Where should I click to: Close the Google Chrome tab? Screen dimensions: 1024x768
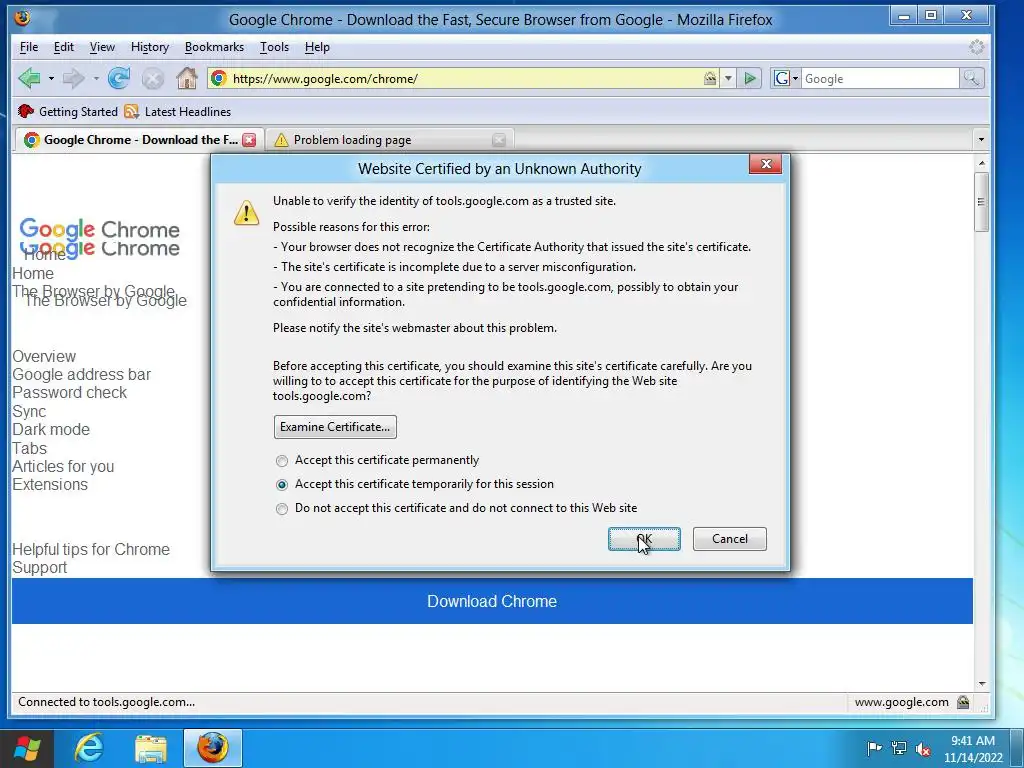pyautogui.click(x=249, y=140)
